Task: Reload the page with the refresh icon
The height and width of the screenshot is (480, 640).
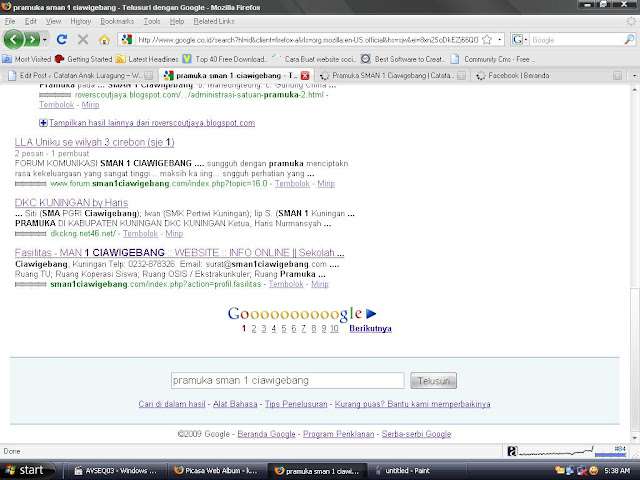Action: pos(62,40)
